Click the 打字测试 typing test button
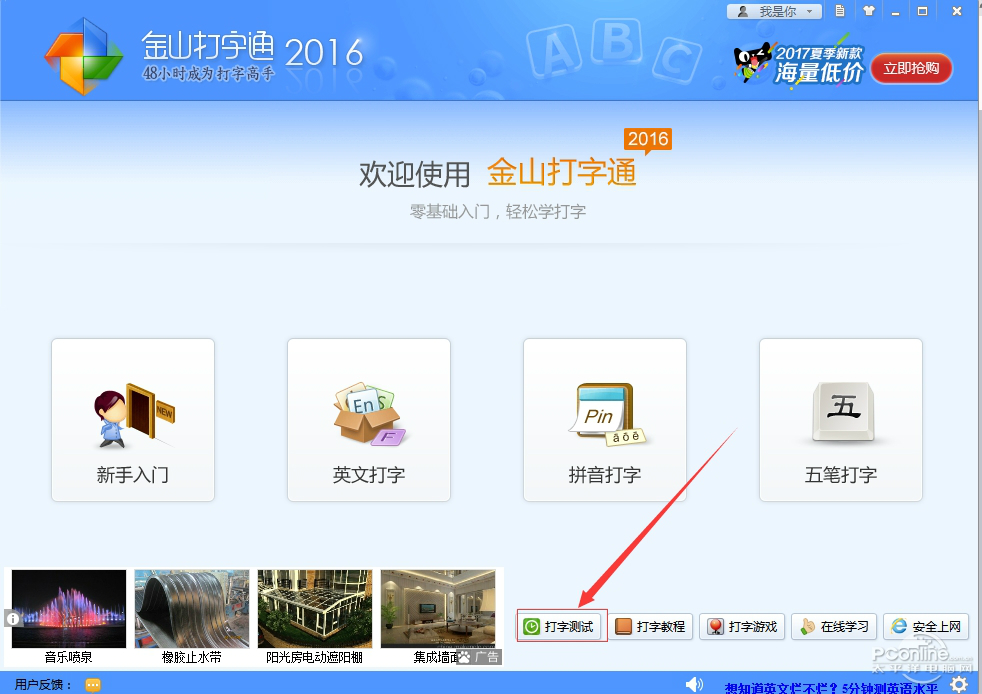 562,626
